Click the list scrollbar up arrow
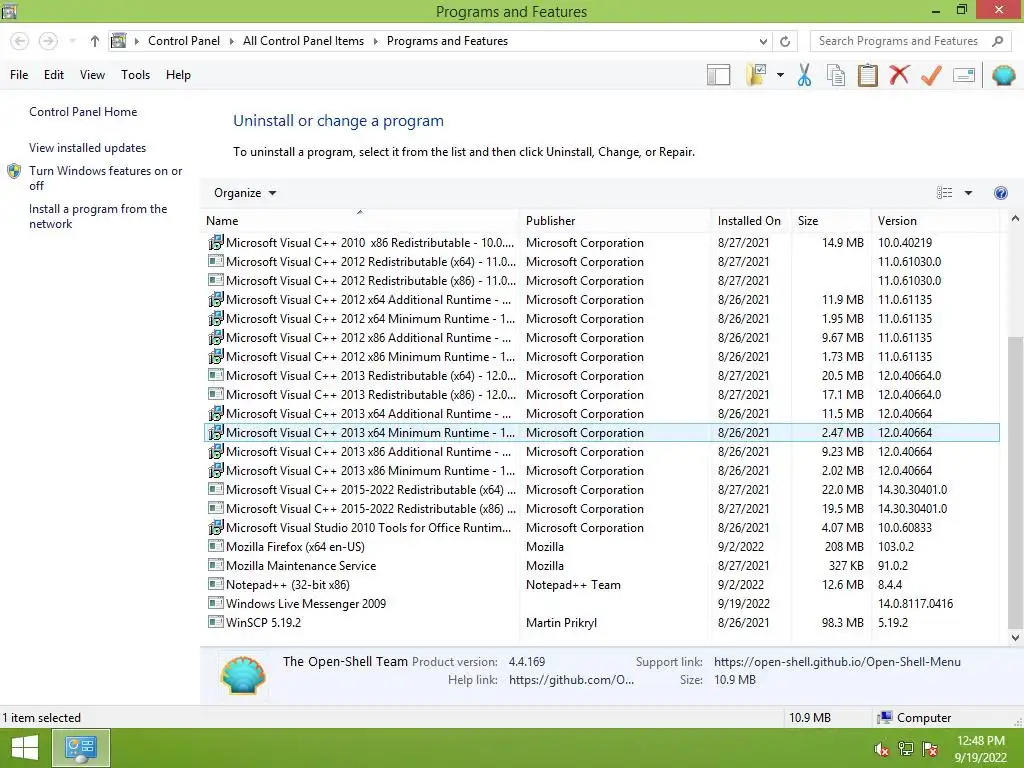Image resolution: width=1024 pixels, height=768 pixels. (1015, 219)
